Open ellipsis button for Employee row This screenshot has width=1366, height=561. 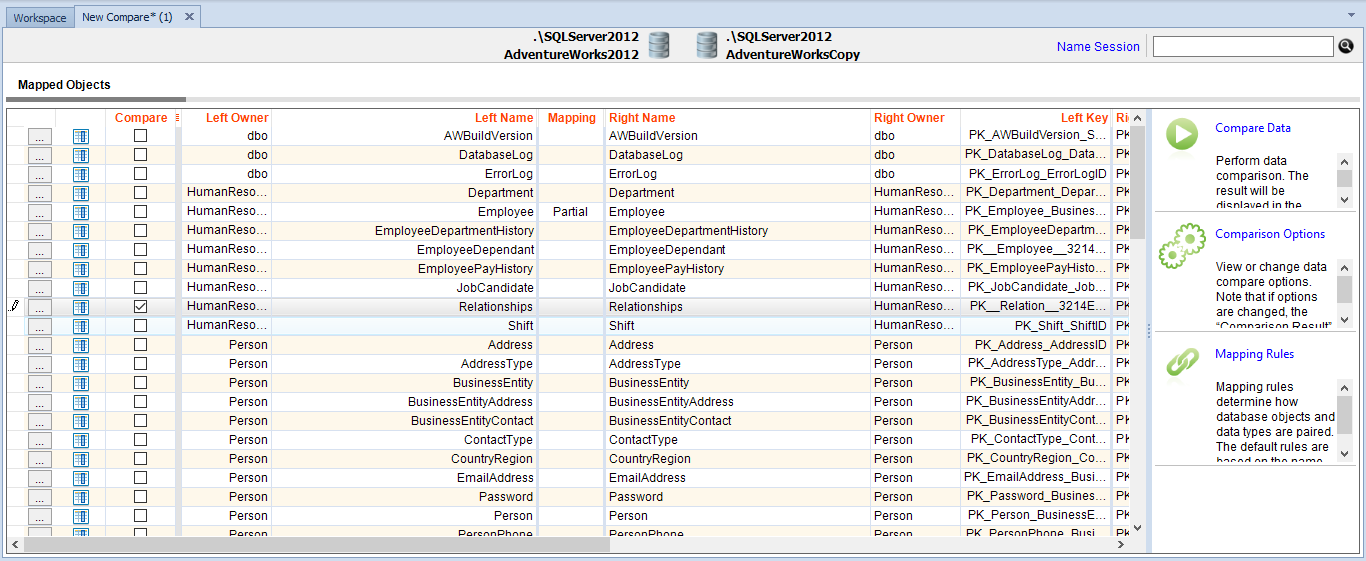click(x=39, y=212)
